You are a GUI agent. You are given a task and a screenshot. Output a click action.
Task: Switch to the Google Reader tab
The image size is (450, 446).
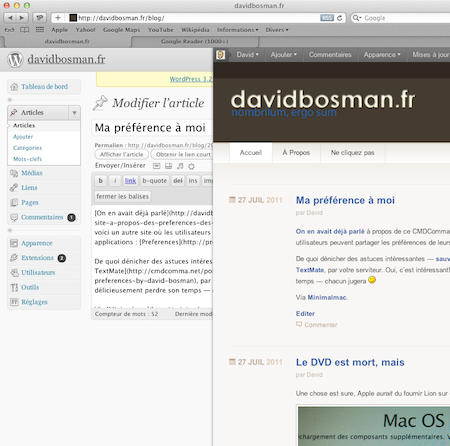[x=195, y=41]
